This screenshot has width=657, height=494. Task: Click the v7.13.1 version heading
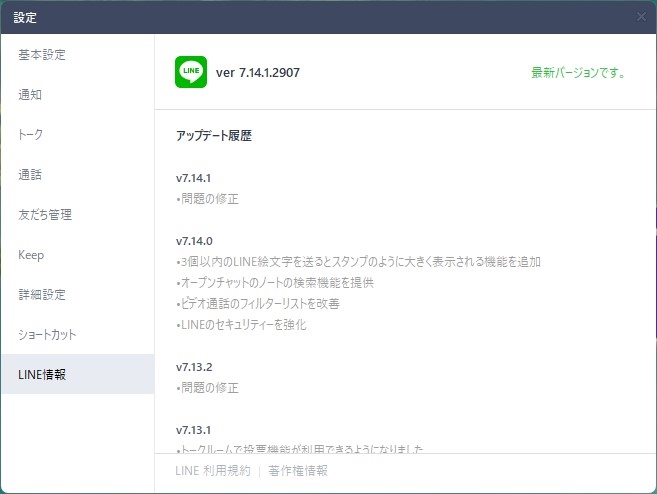point(193,430)
